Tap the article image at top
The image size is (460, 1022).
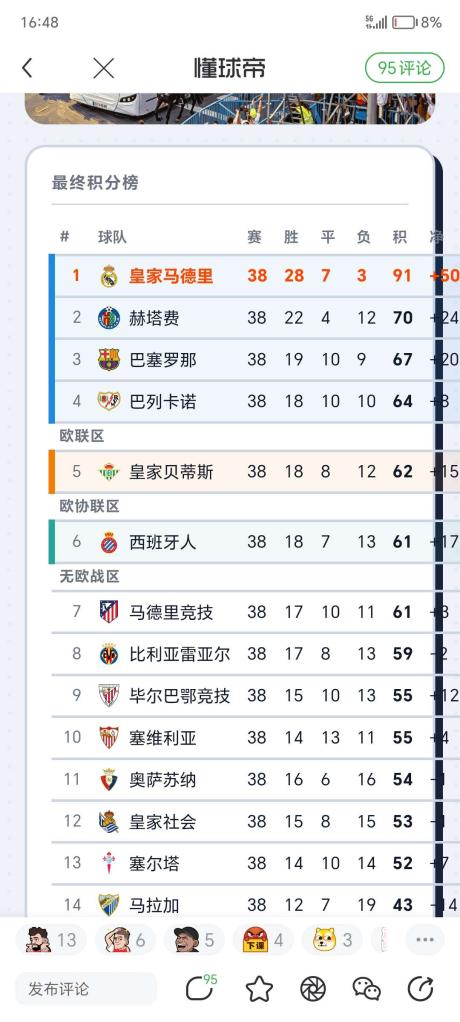pos(230,108)
